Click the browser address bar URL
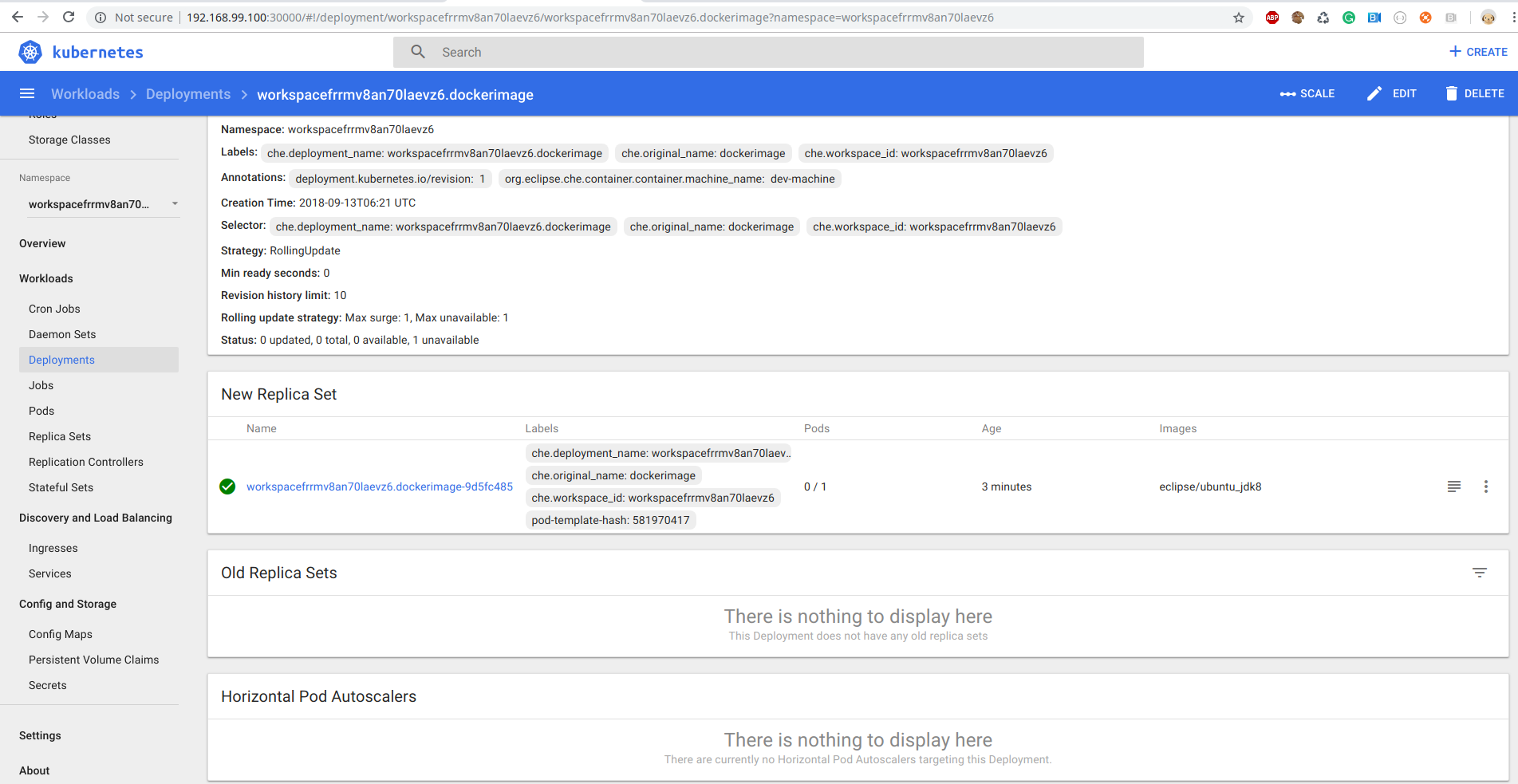 (x=590, y=18)
